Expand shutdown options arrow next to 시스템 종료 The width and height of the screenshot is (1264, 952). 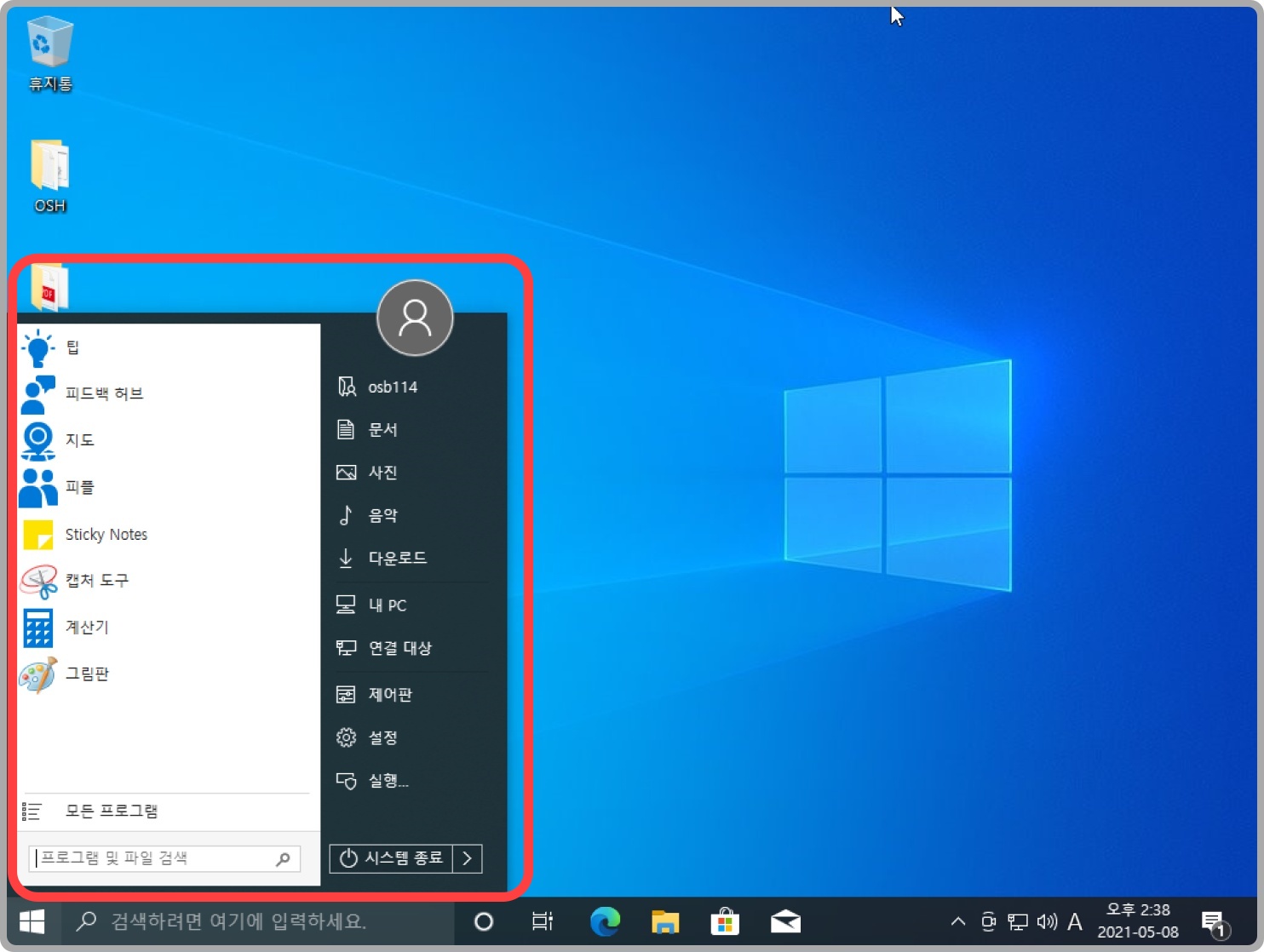click(468, 858)
